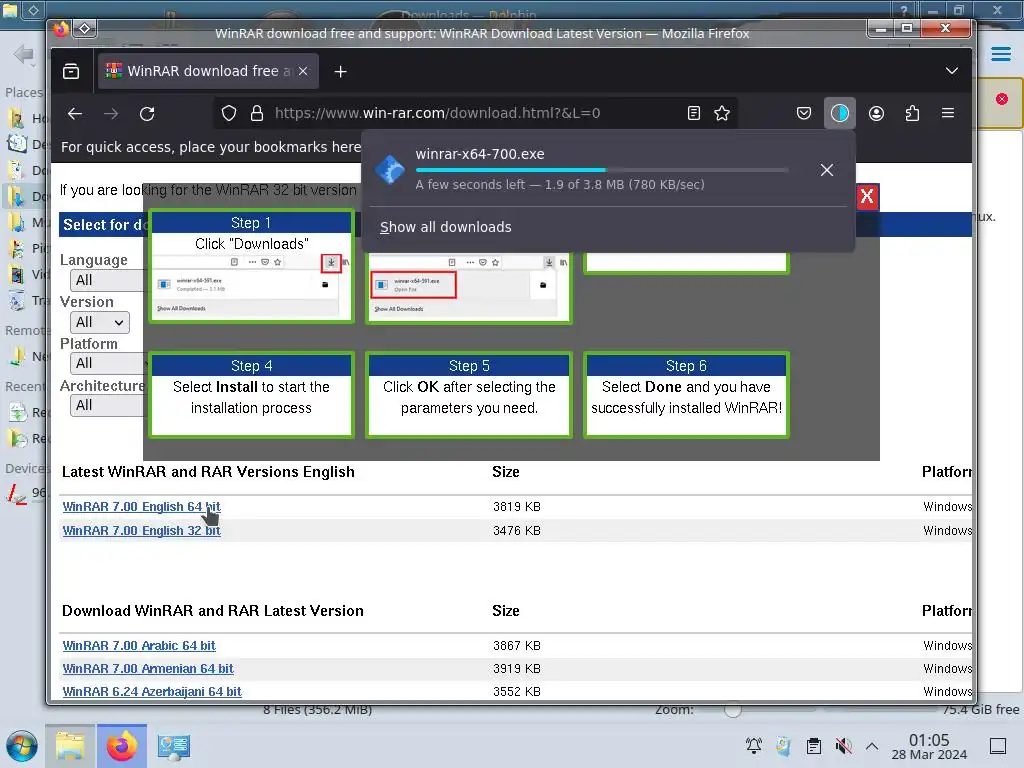The width and height of the screenshot is (1024, 768).
Task: Open the Platform dropdown set to All
Action: [107, 363]
